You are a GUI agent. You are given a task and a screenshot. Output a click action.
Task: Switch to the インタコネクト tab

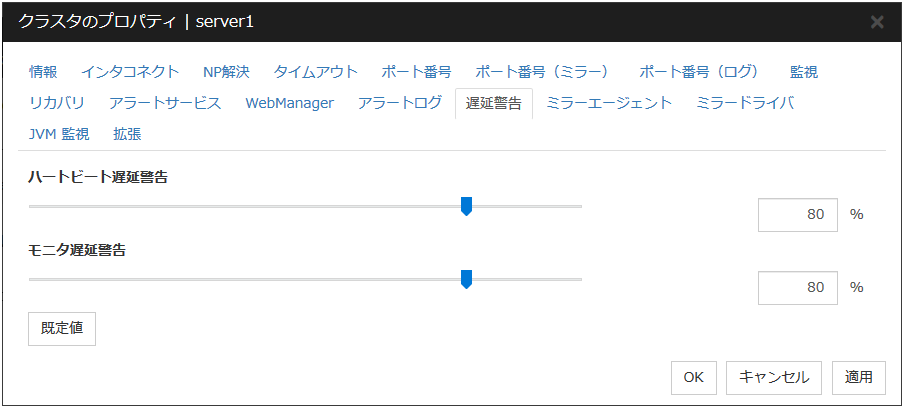(x=130, y=72)
